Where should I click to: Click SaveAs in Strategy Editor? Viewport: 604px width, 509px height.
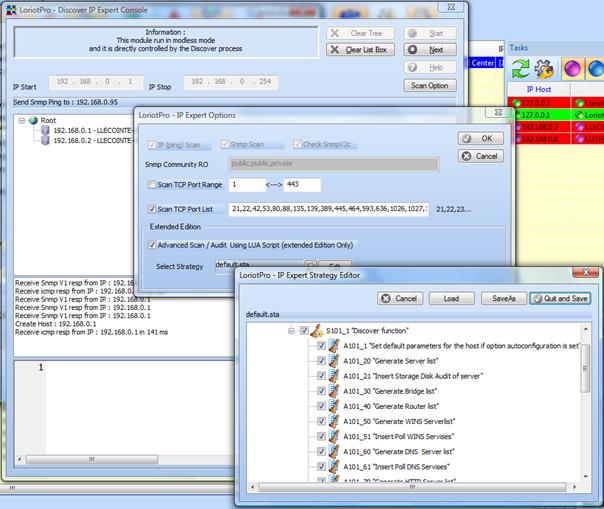503,298
